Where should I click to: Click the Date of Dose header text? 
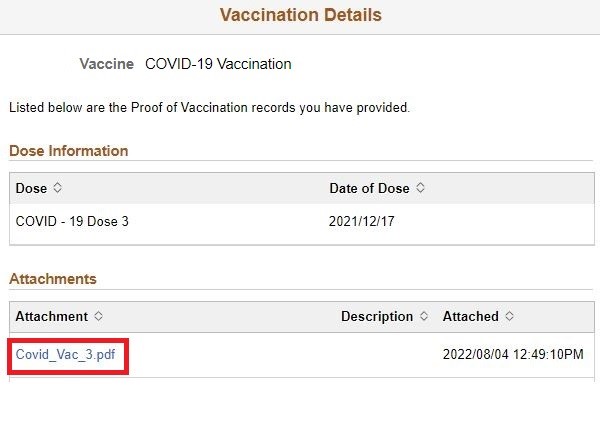click(x=369, y=188)
